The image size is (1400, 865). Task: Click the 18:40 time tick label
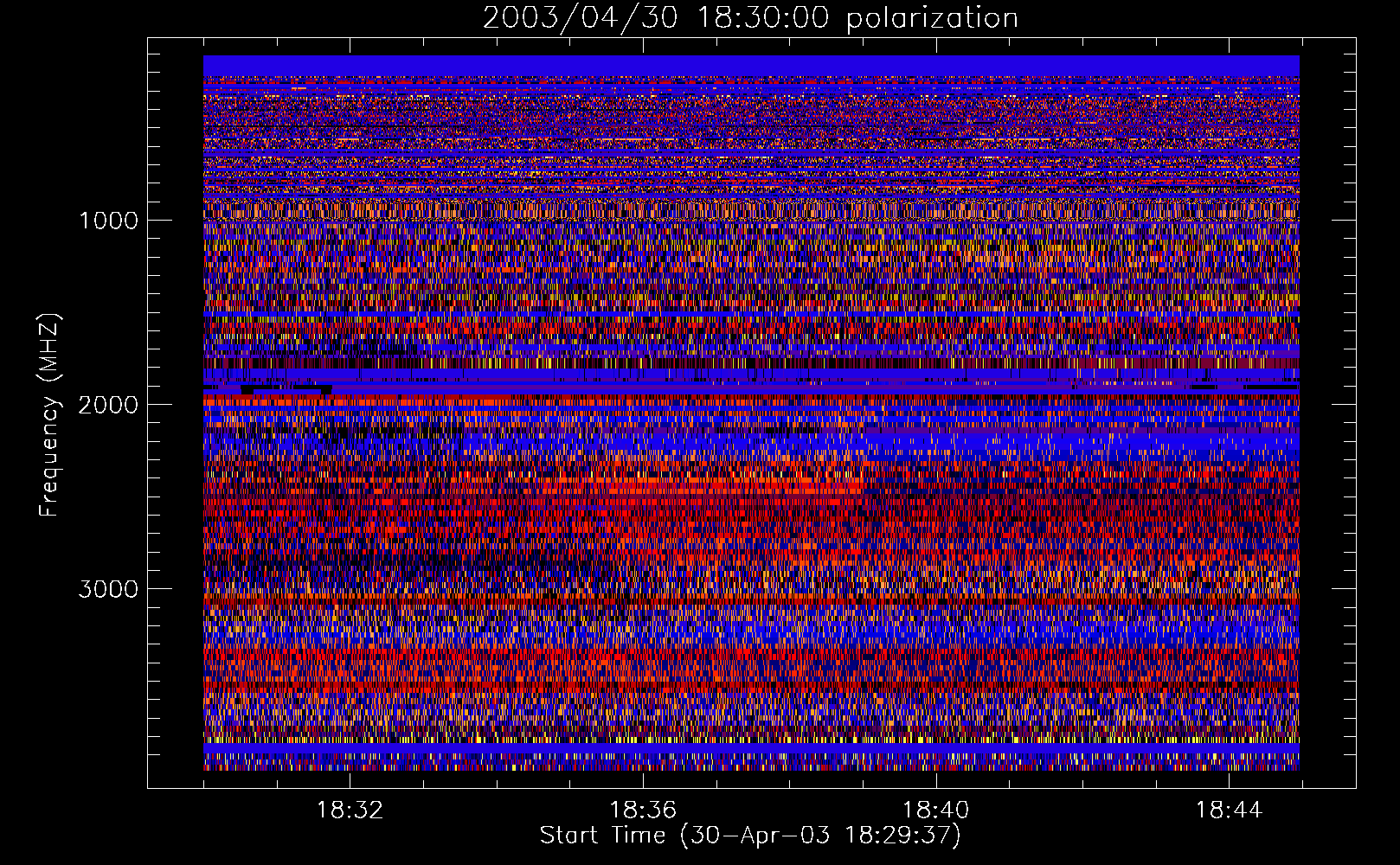pyautogui.click(x=936, y=811)
